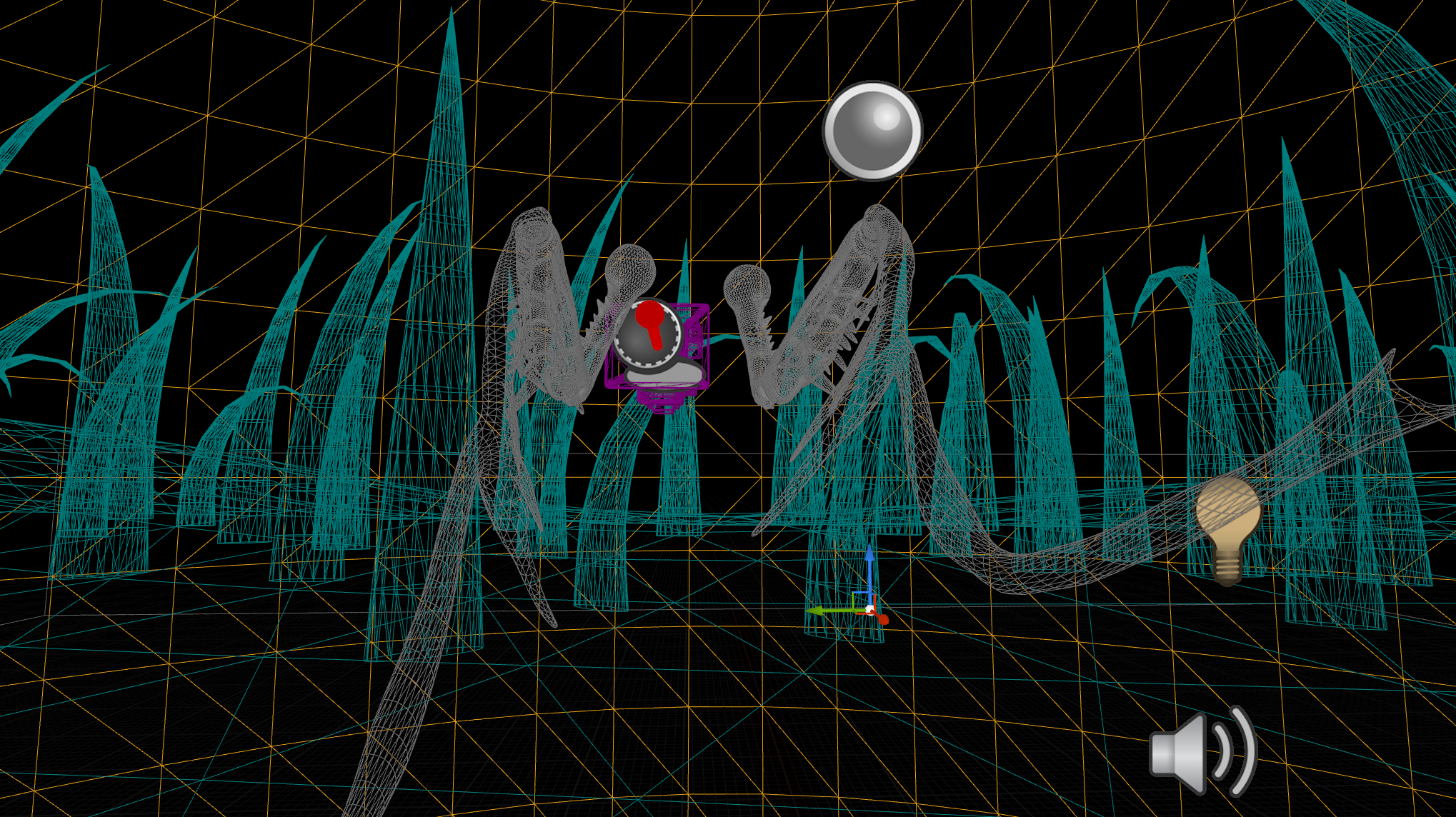The height and width of the screenshot is (817, 1456).
Task: Click the left mantis's round wireframe claw tip
Action: 630,268
